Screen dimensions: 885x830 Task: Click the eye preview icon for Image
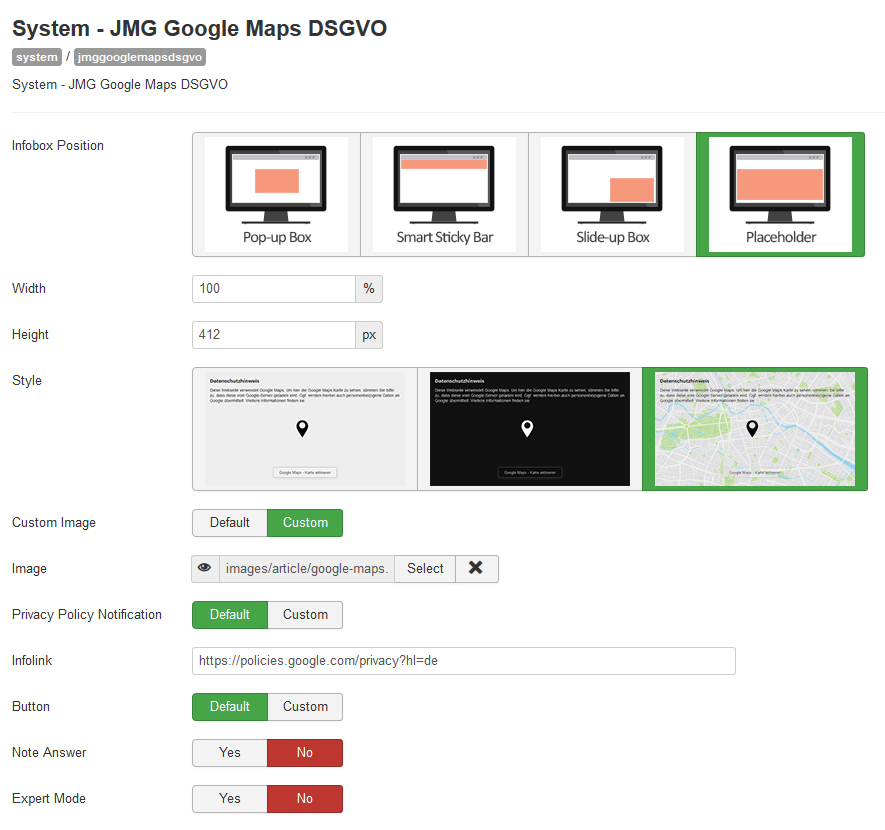click(205, 568)
